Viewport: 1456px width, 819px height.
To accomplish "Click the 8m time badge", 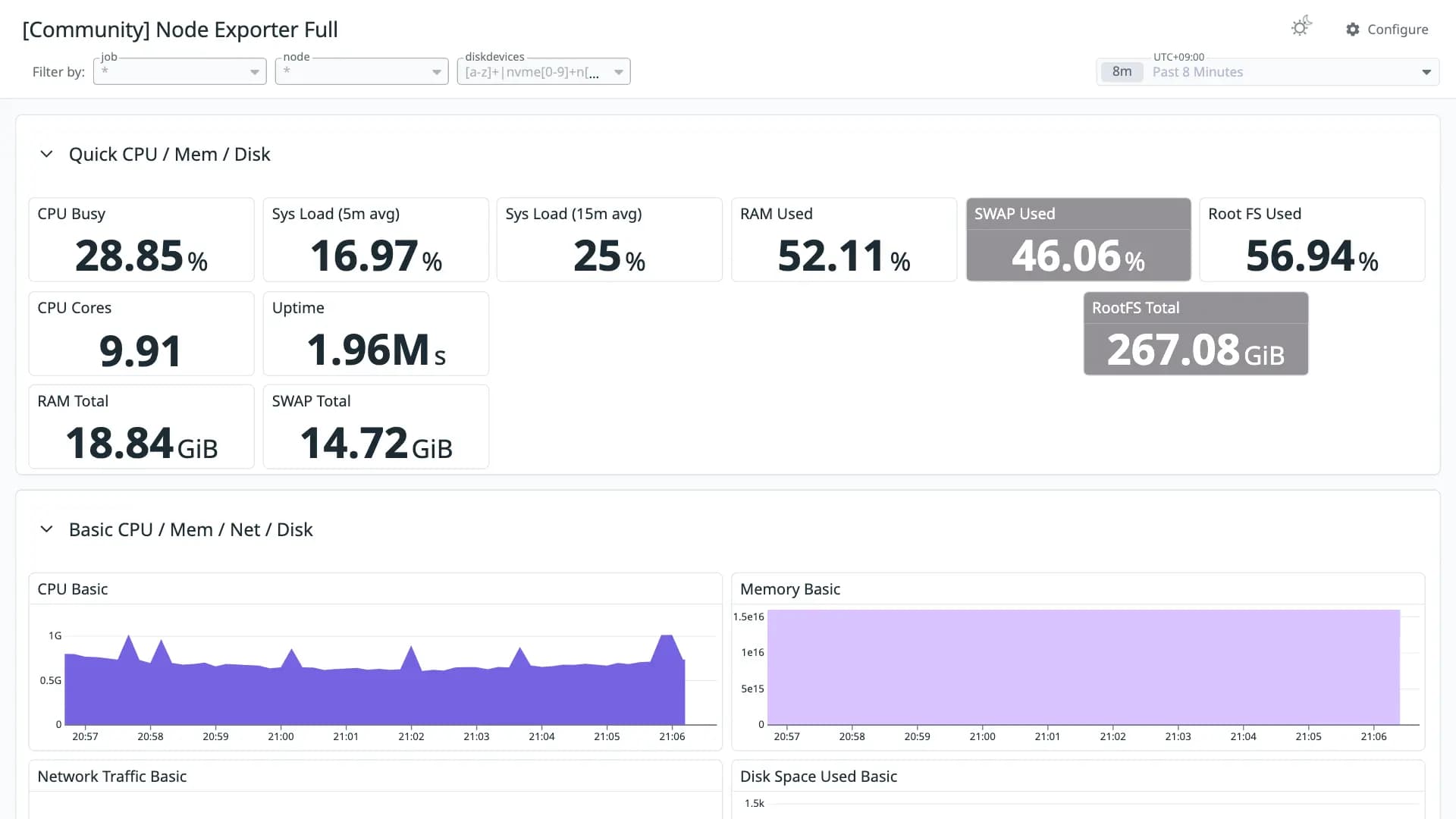I will (1122, 72).
